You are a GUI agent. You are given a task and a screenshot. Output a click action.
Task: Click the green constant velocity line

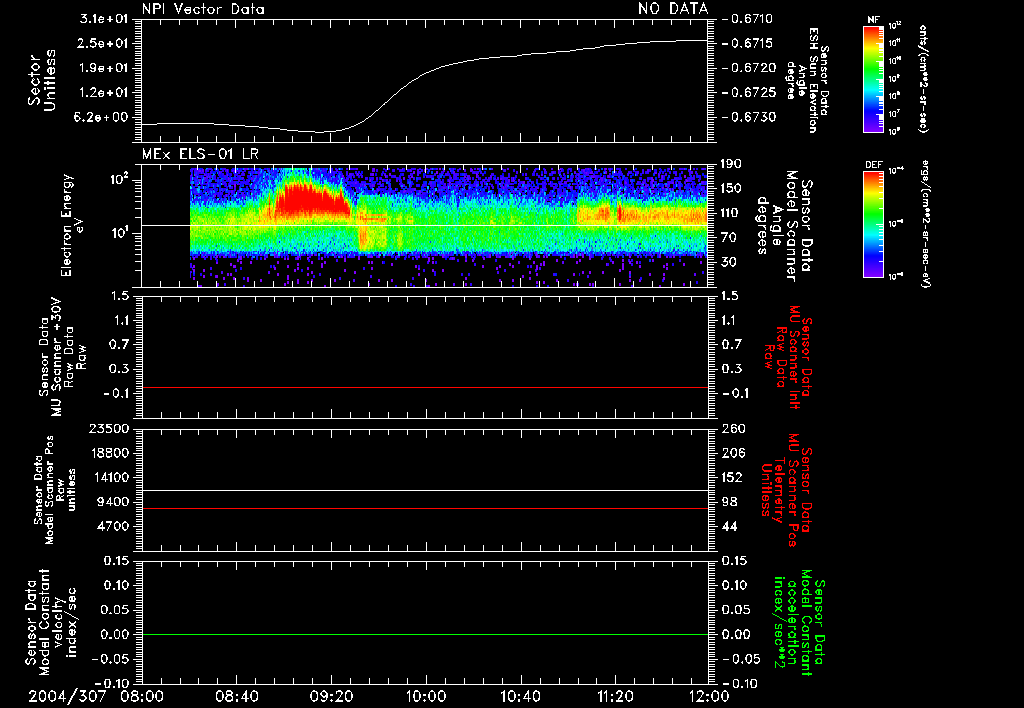pos(424,634)
